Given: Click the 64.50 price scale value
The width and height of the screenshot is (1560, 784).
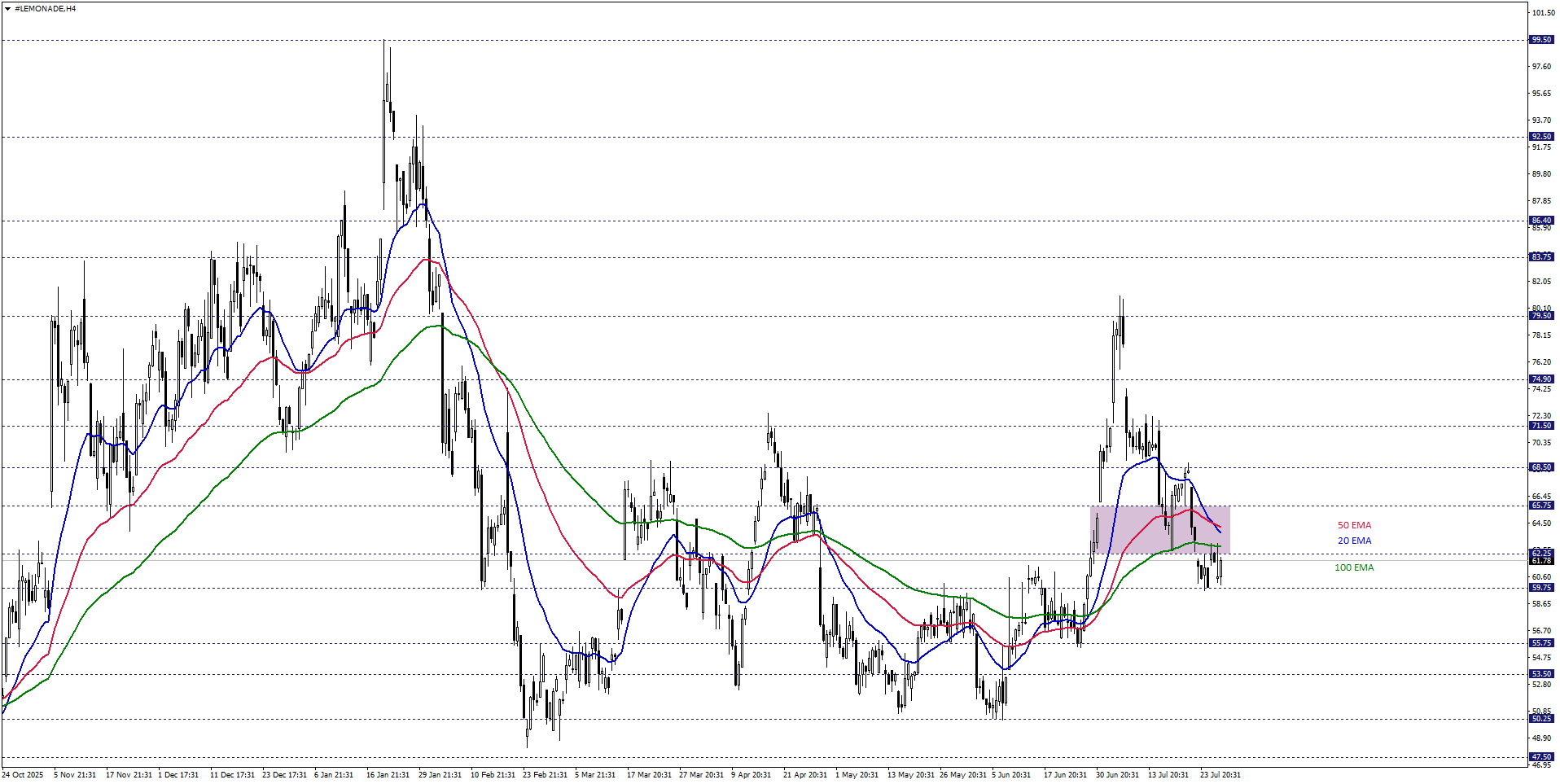Looking at the screenshot, I should (1541, 523).
